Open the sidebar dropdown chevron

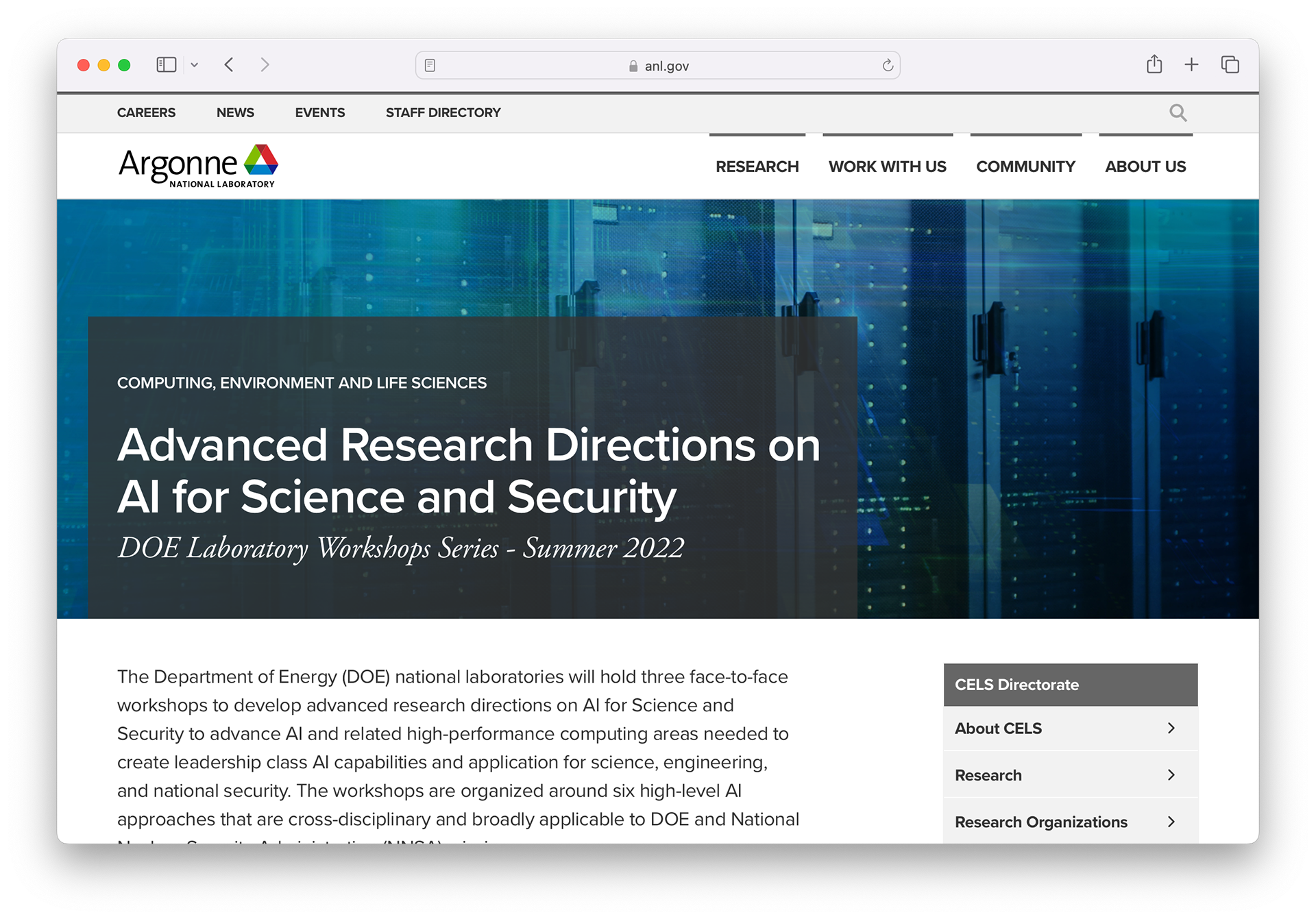[195, 65]
